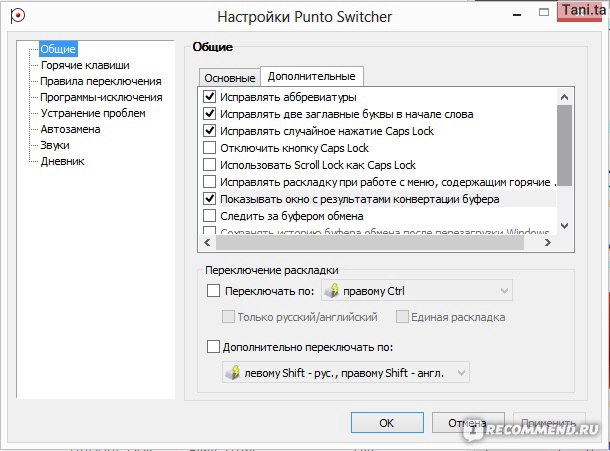Open Звуки section
This screenshot has height=451, width=610.
point(55,145)
